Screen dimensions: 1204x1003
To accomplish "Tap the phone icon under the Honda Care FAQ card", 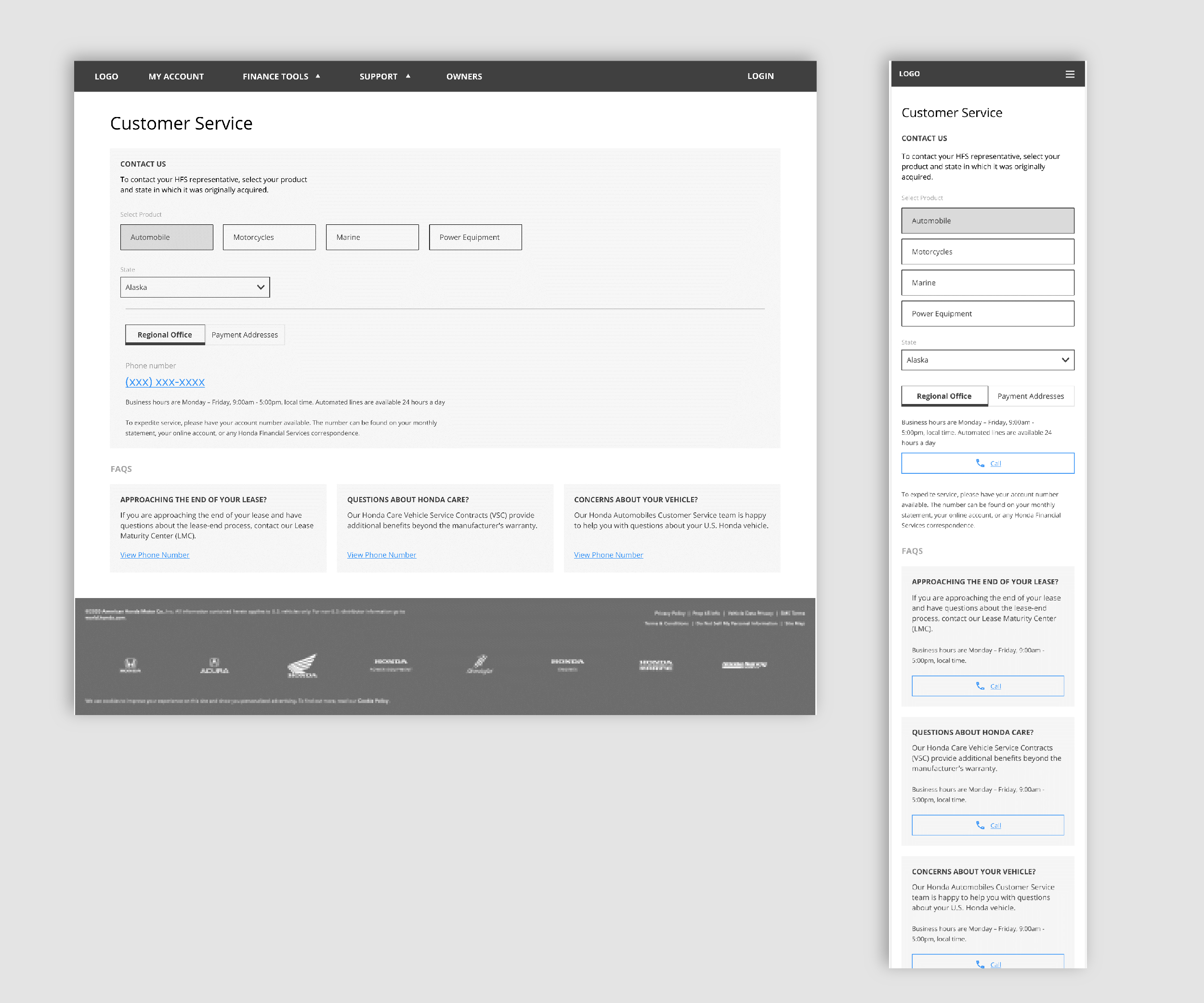I will click(x=981, y=825).
